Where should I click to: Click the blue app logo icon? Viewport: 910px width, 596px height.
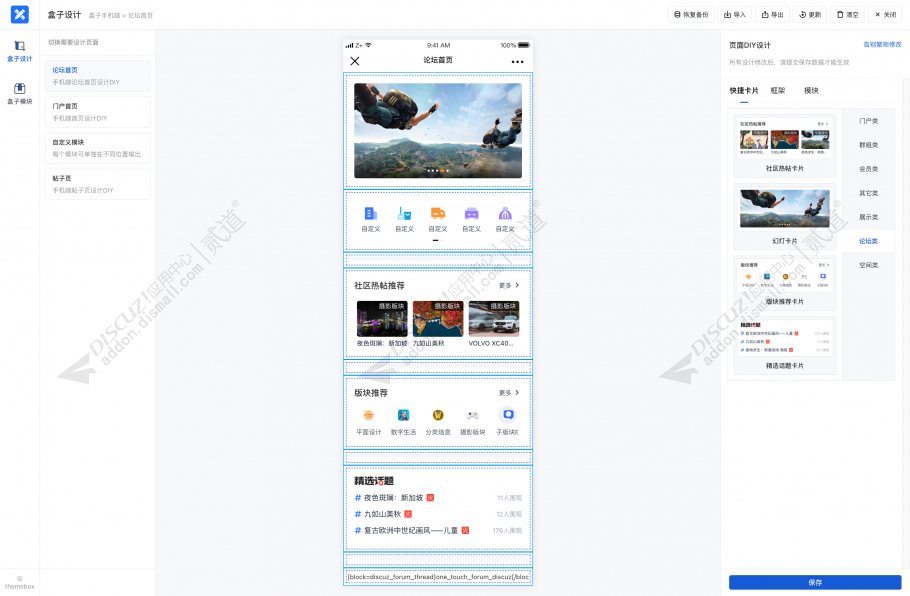[20, 15]
